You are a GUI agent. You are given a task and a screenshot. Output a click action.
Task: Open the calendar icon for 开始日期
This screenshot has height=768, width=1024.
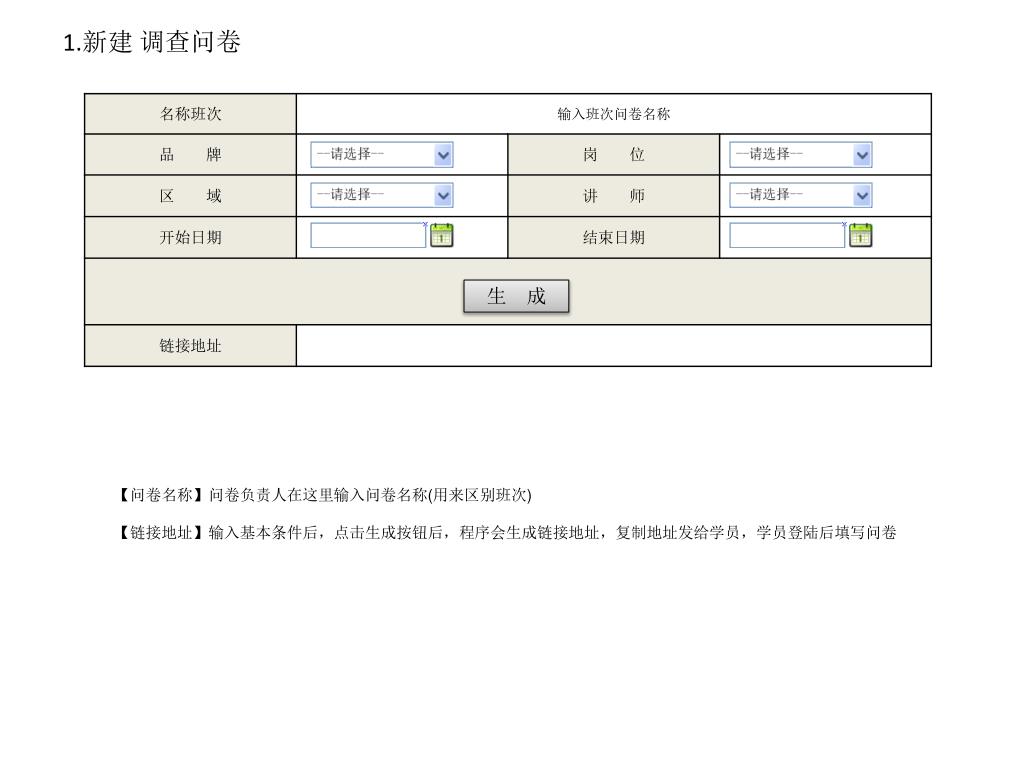pos(442,235)
